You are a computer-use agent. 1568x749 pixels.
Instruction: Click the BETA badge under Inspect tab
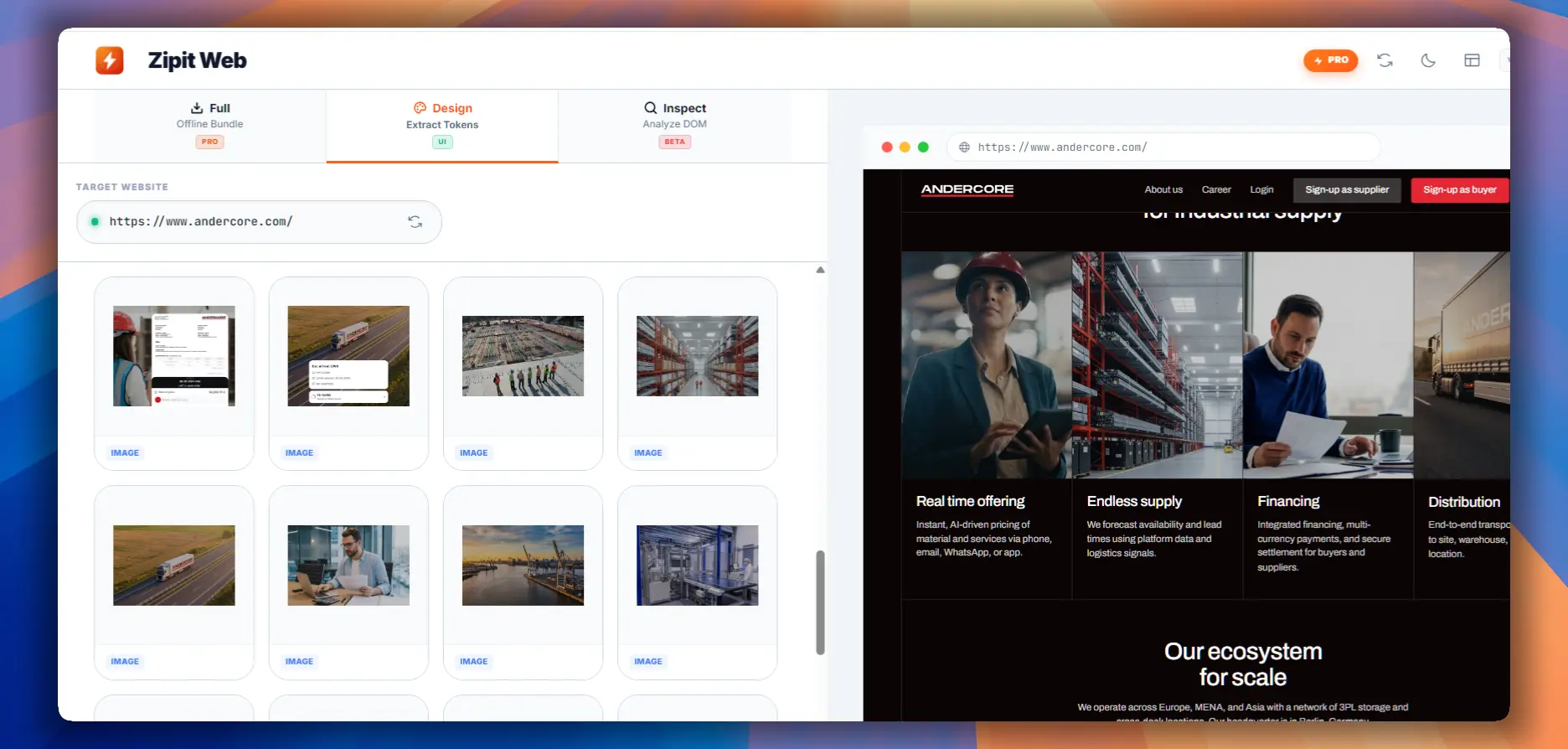pos(674,142)
